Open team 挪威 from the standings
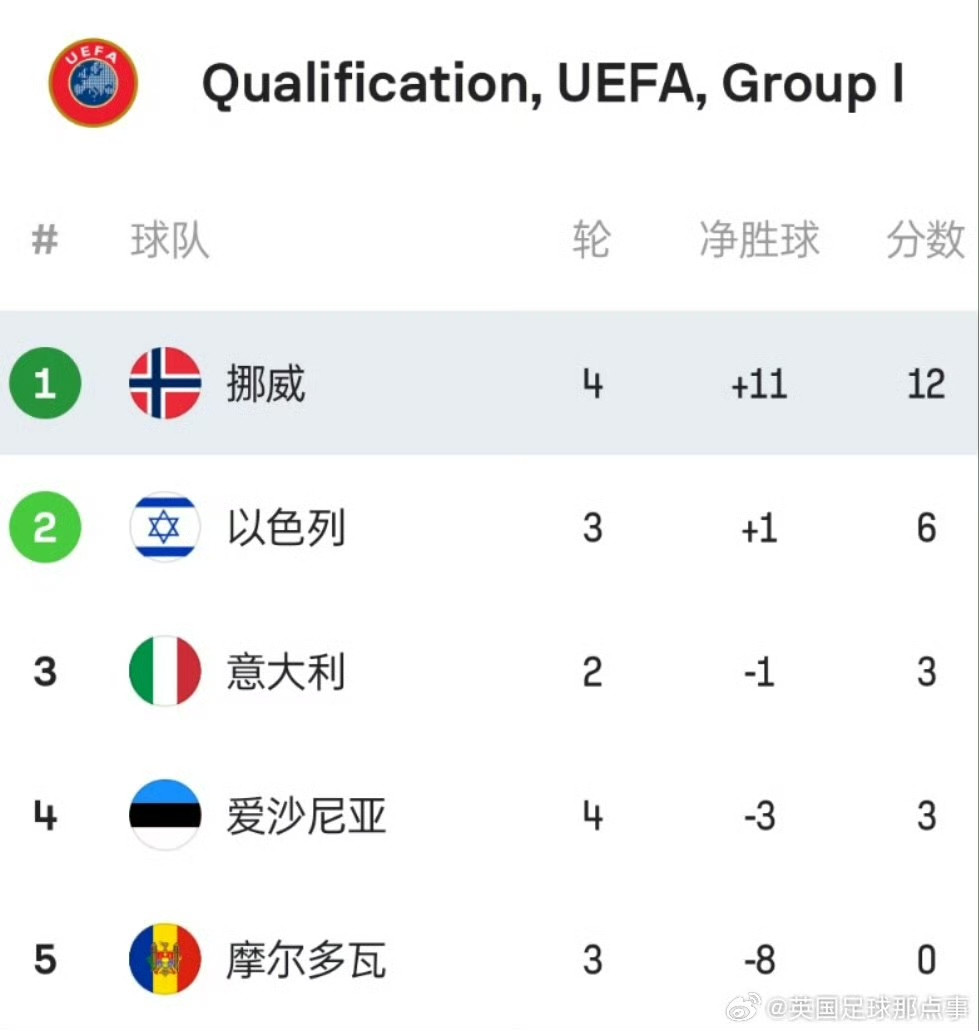This screenshot has height=1031, width=979. pyautogui.click(x=266, y=384)
